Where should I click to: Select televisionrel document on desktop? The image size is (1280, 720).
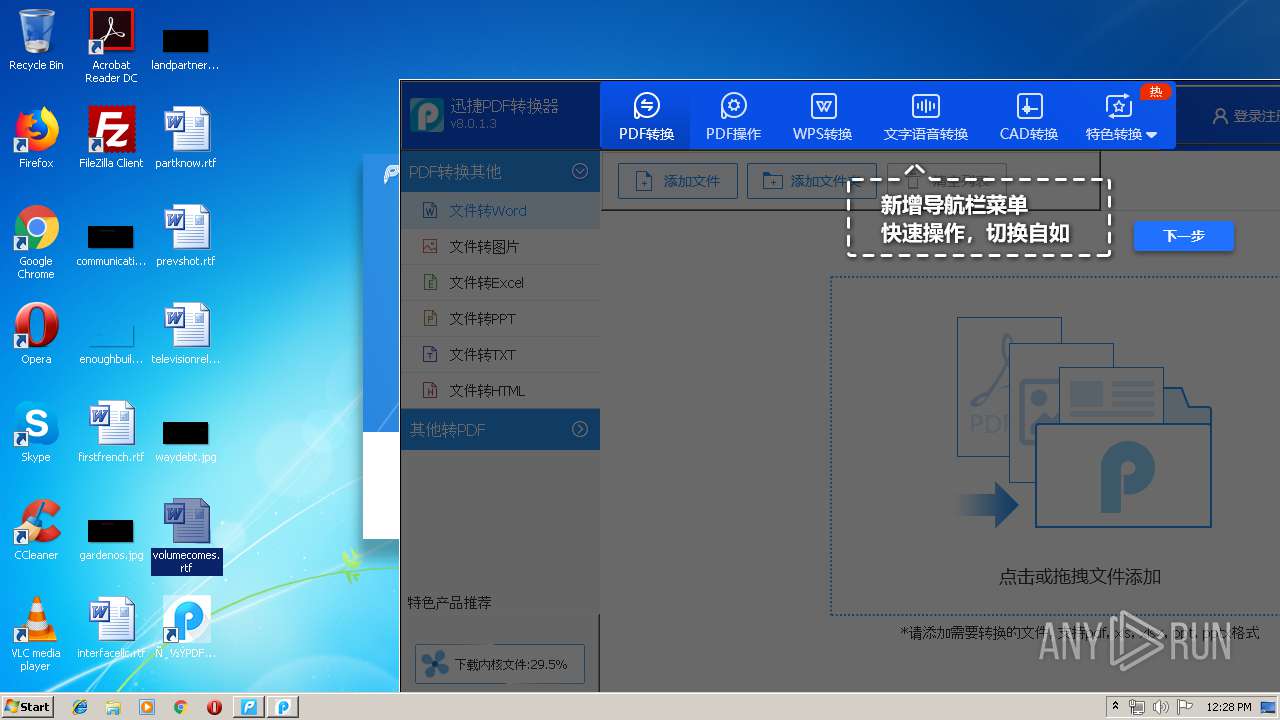pyautogui.click(x=186, y=334)
